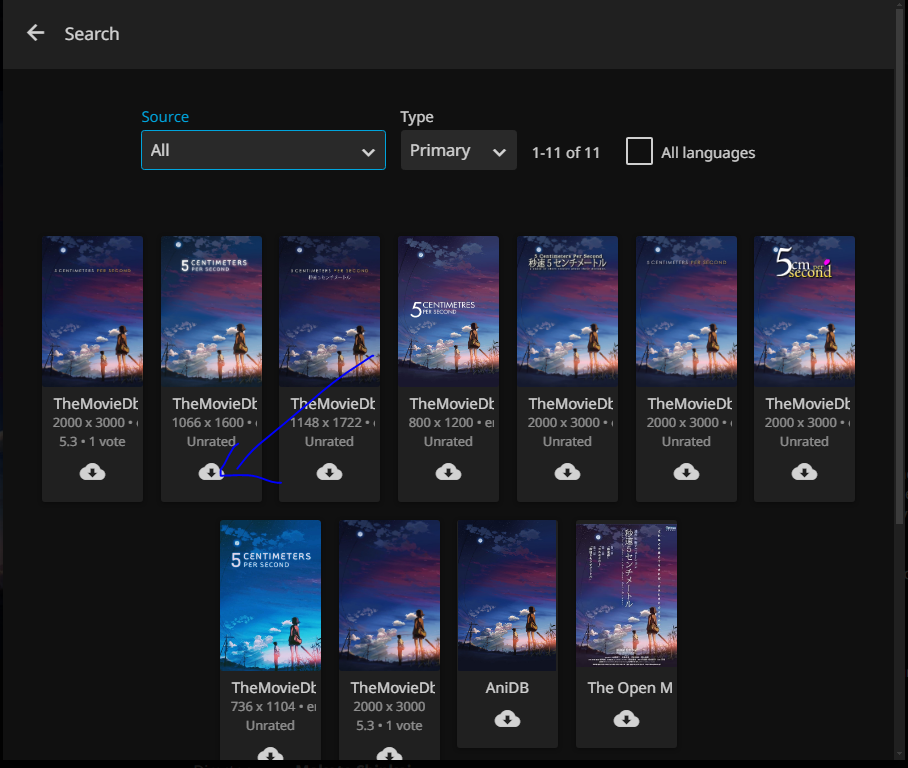Click the 5 Centimetres poster thumbnail, 800 x 1200
This screenshot has width=908, height=768.
click(448, 310)
